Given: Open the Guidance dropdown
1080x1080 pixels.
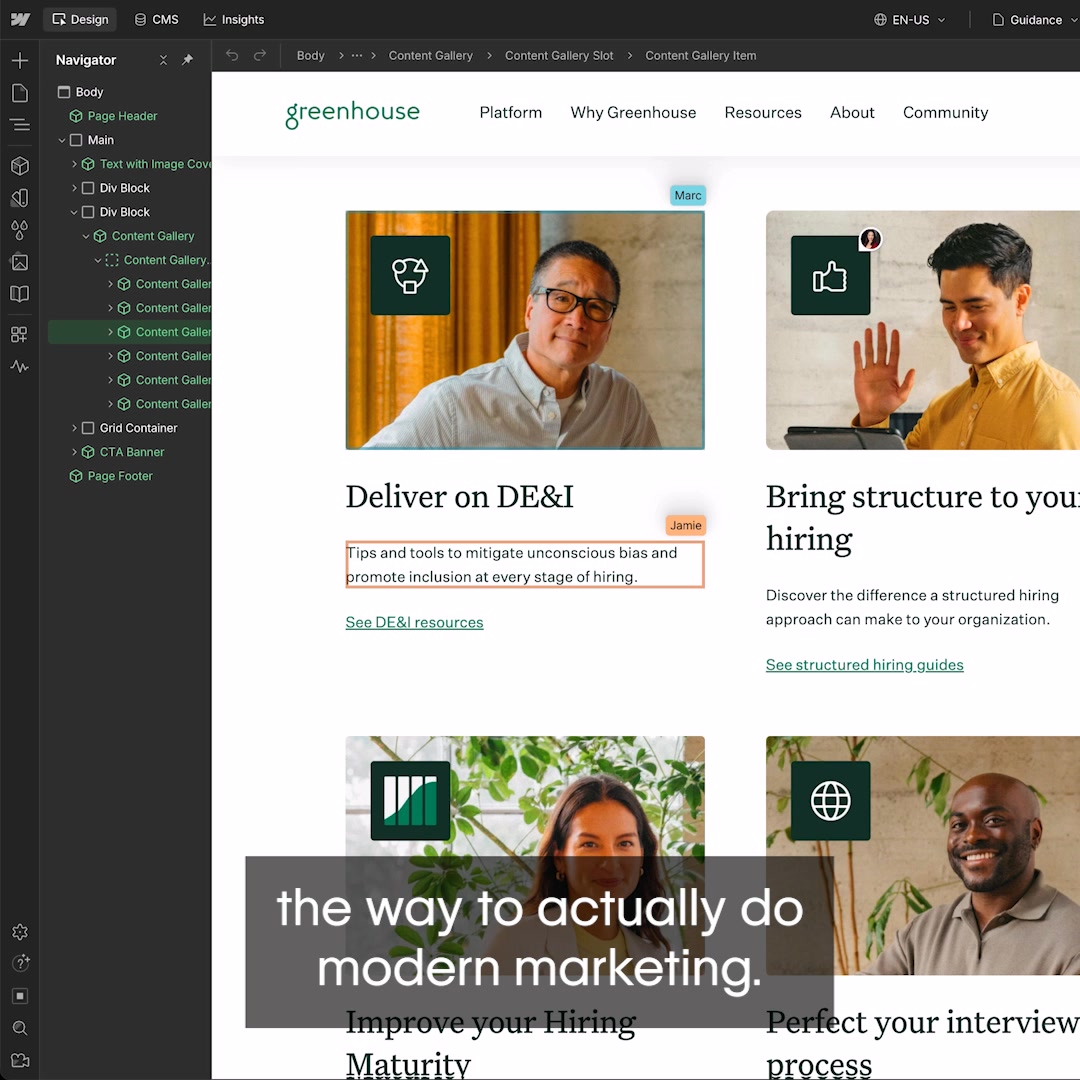Looking at the screenshot, I should click(1035, 20).
